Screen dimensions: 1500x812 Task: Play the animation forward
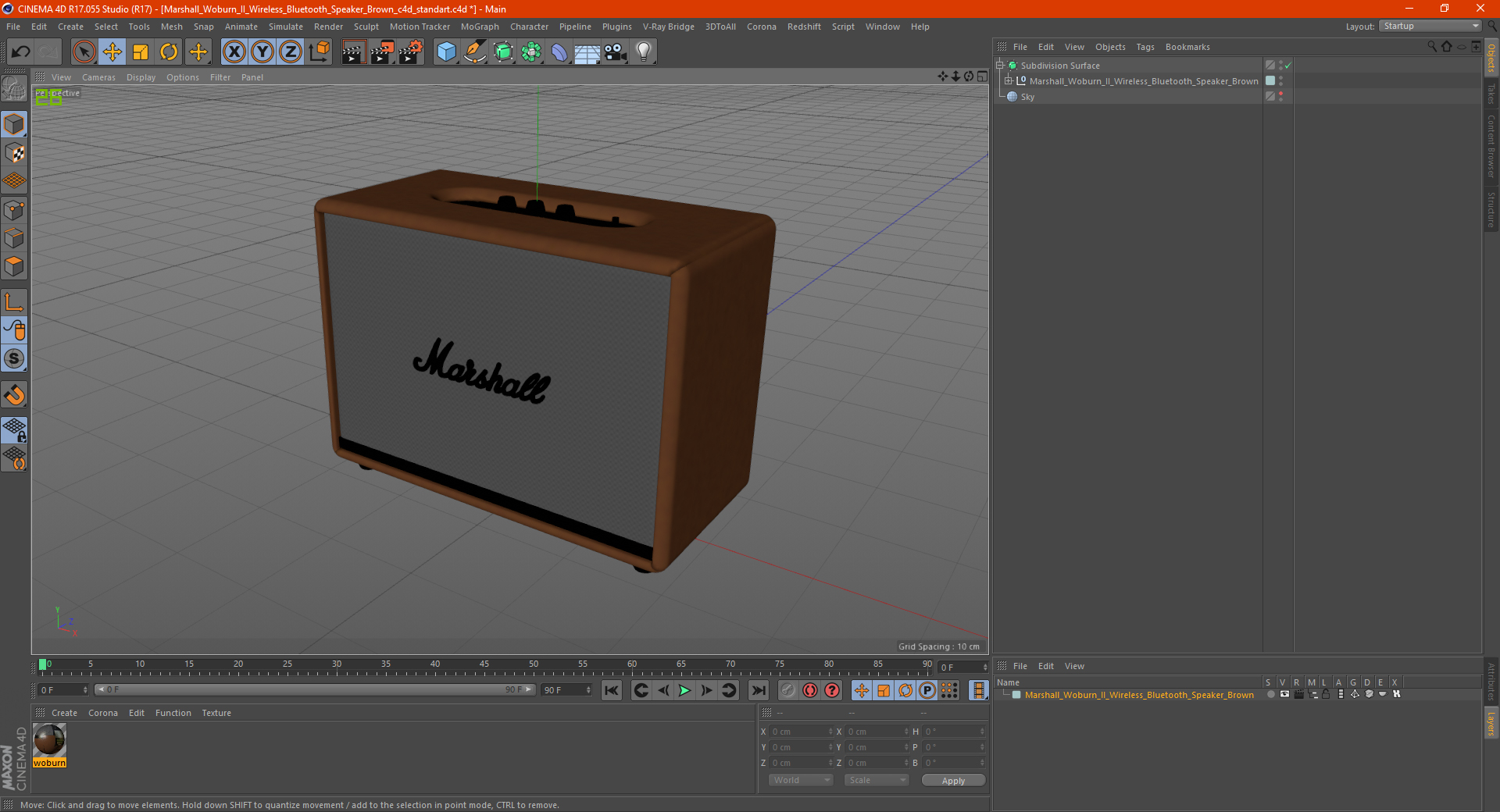(x=684, y=690)
